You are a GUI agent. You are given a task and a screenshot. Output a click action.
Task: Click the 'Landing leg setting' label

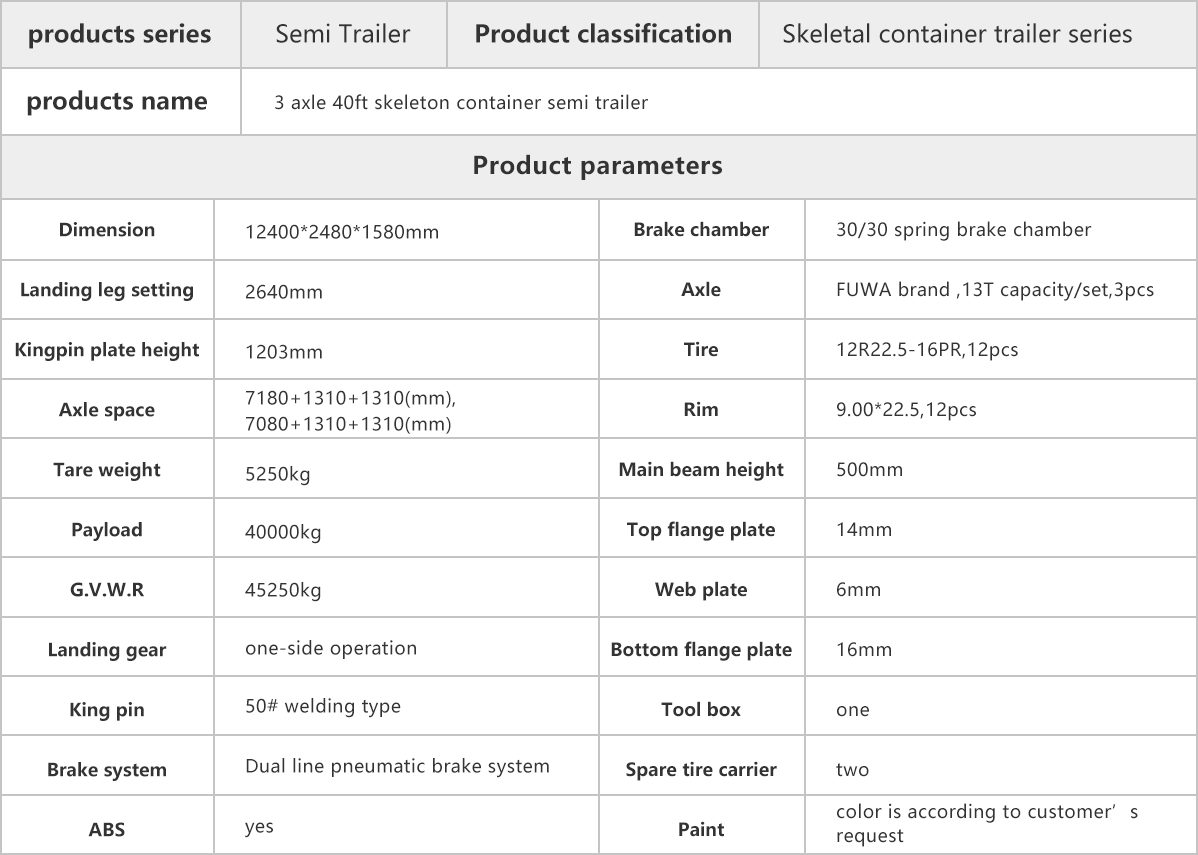point(107,290)
